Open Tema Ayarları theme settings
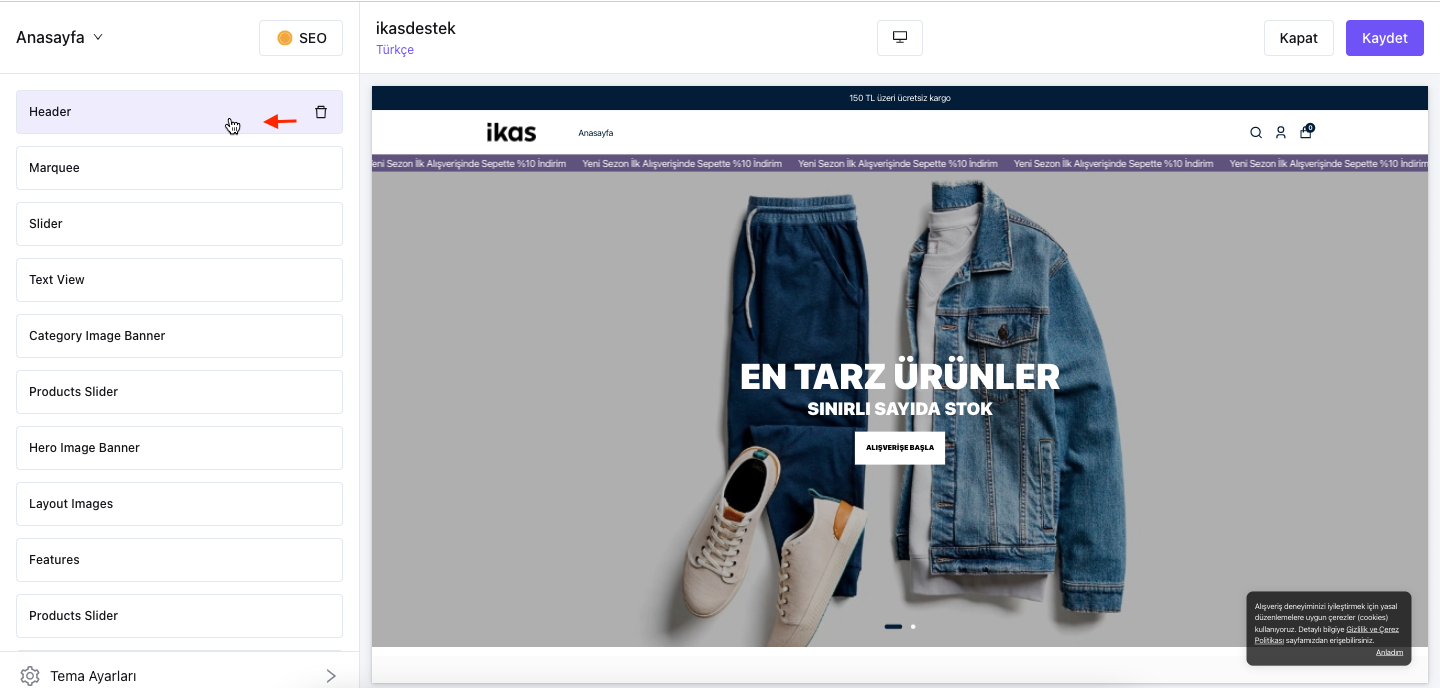Viewport: 1440px width, 688px height. point(179,676)
